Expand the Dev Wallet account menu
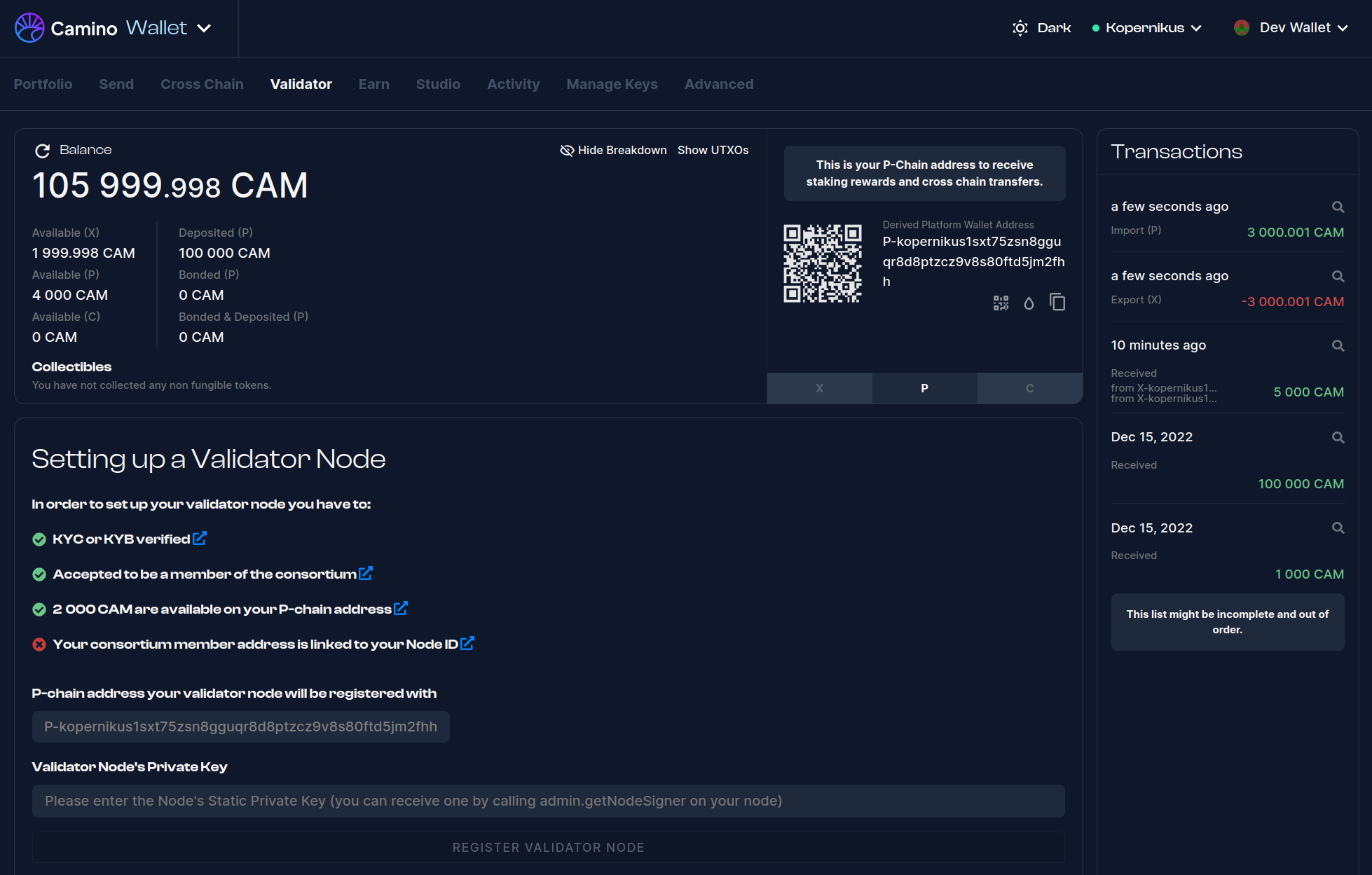 coord(1291,28)
